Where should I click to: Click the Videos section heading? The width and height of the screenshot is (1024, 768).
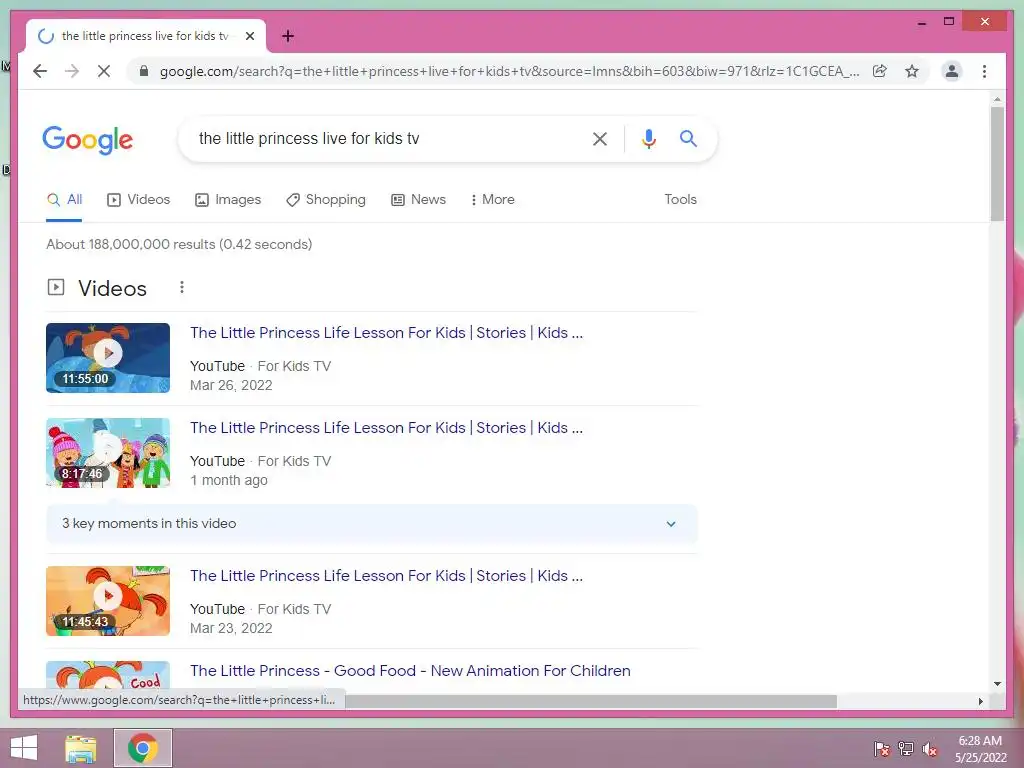coord(112,288)
